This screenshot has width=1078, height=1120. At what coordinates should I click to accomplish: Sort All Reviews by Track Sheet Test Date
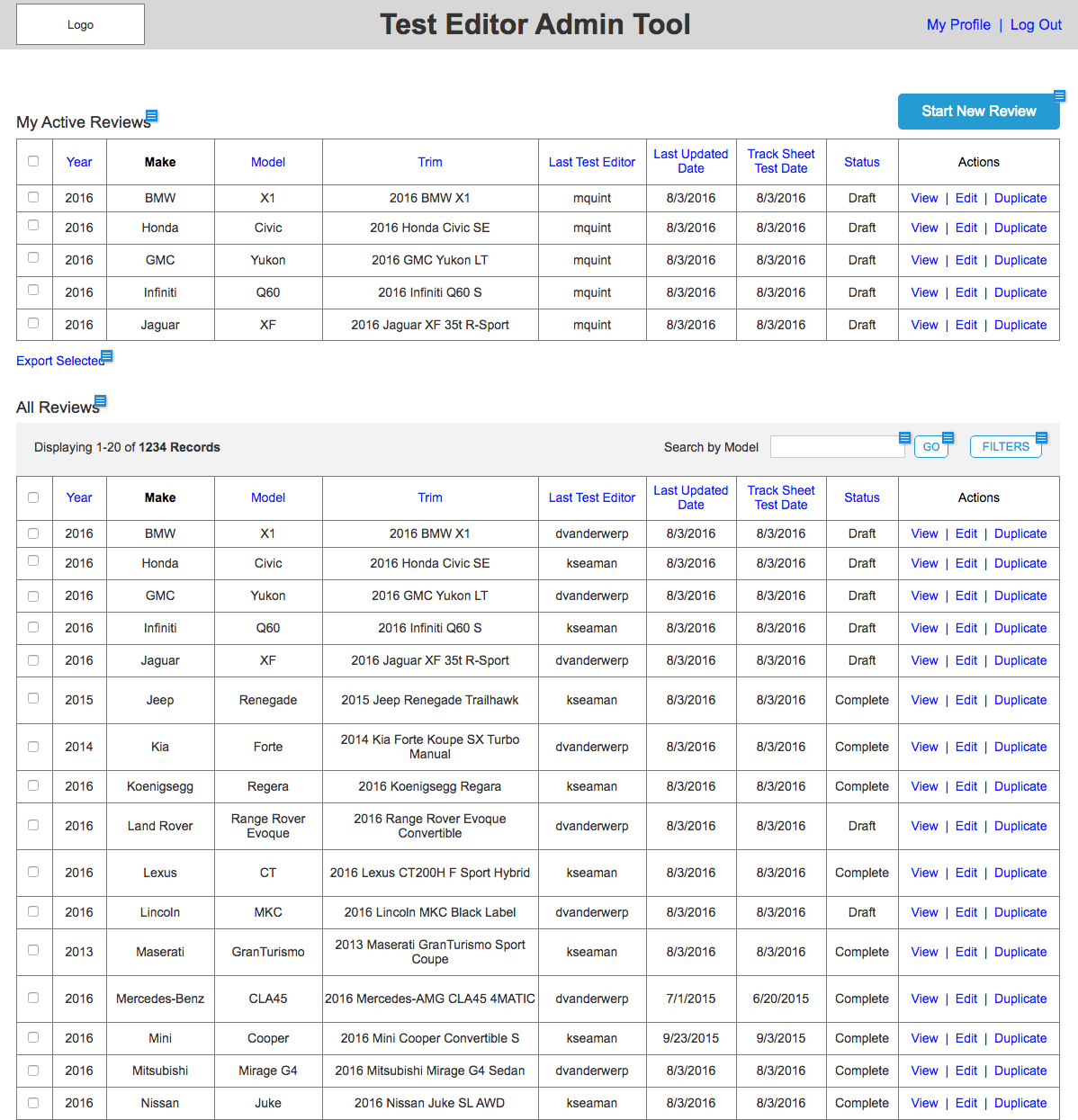click(x=781, y=497)
